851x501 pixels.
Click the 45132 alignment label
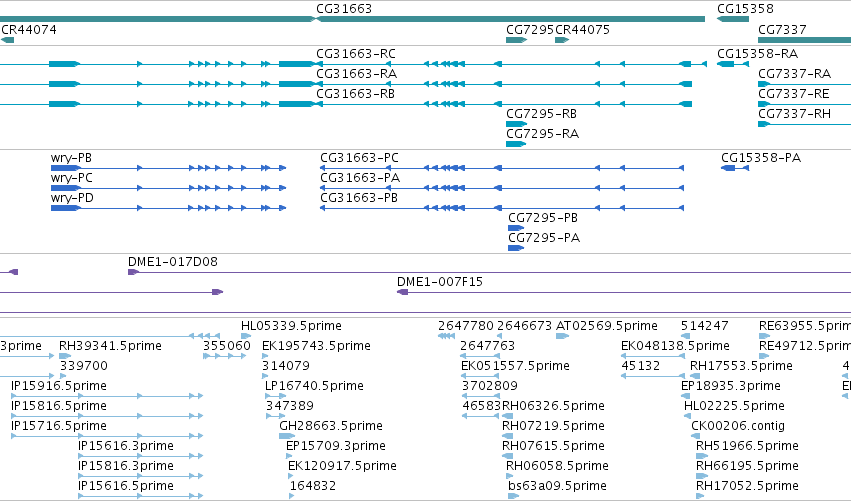(641, 366)
